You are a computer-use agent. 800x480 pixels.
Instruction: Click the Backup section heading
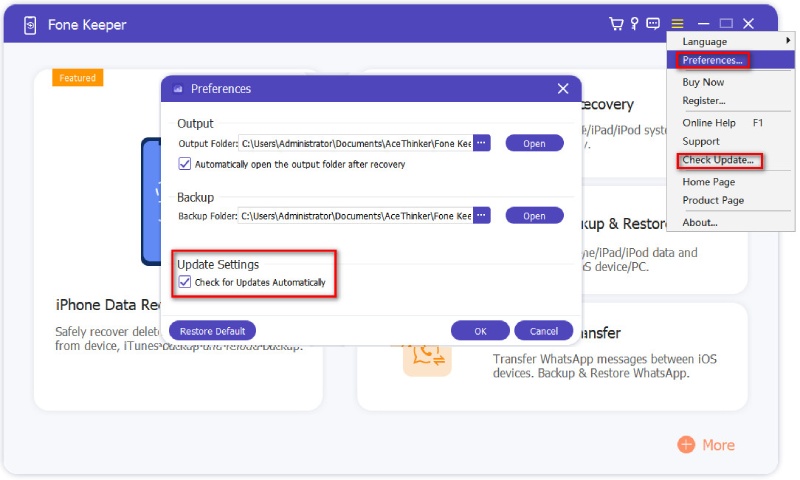click(195, 197)
